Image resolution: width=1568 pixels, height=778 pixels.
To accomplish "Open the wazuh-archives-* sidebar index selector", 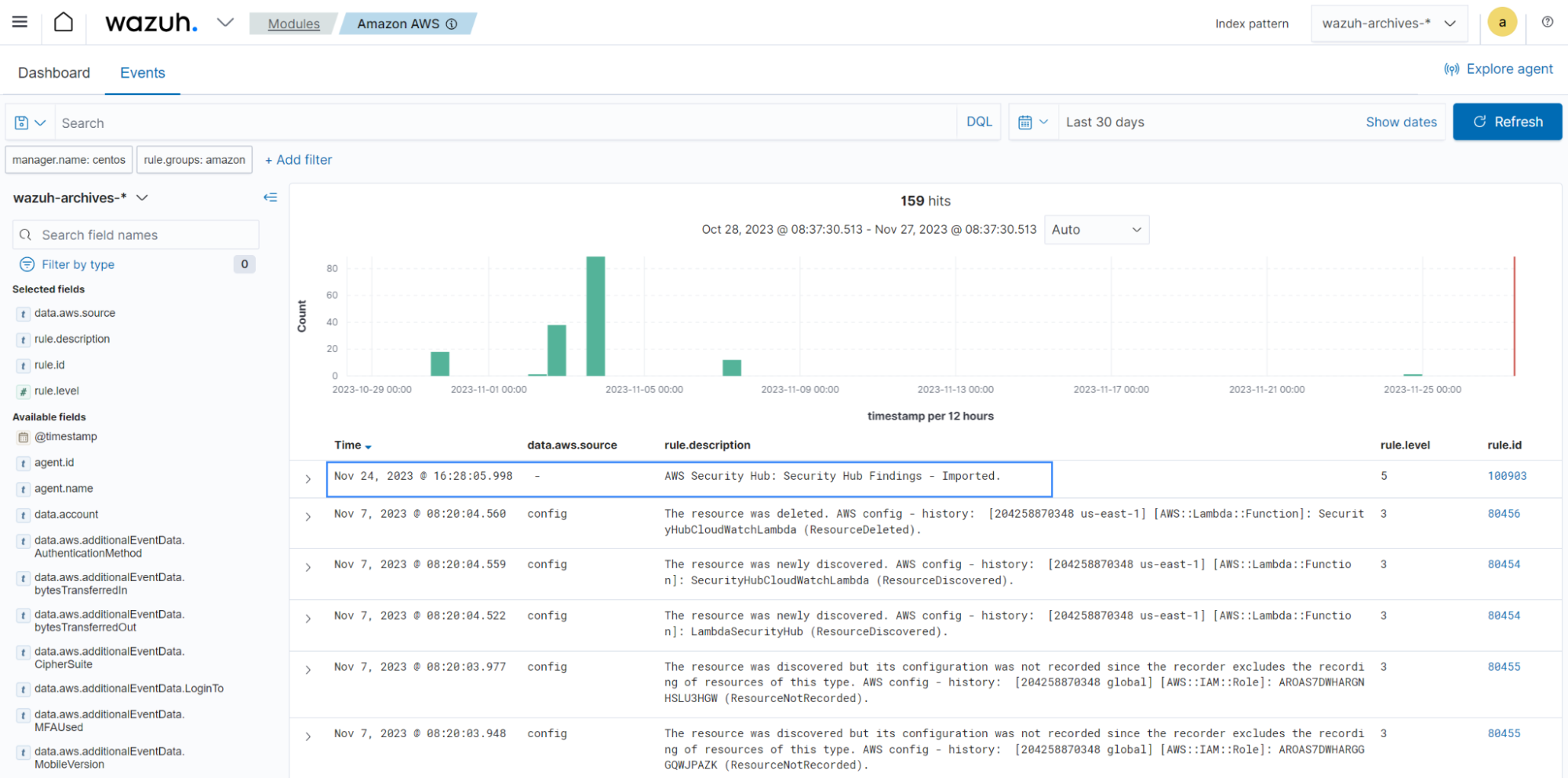I will click(x=81, y=198).
